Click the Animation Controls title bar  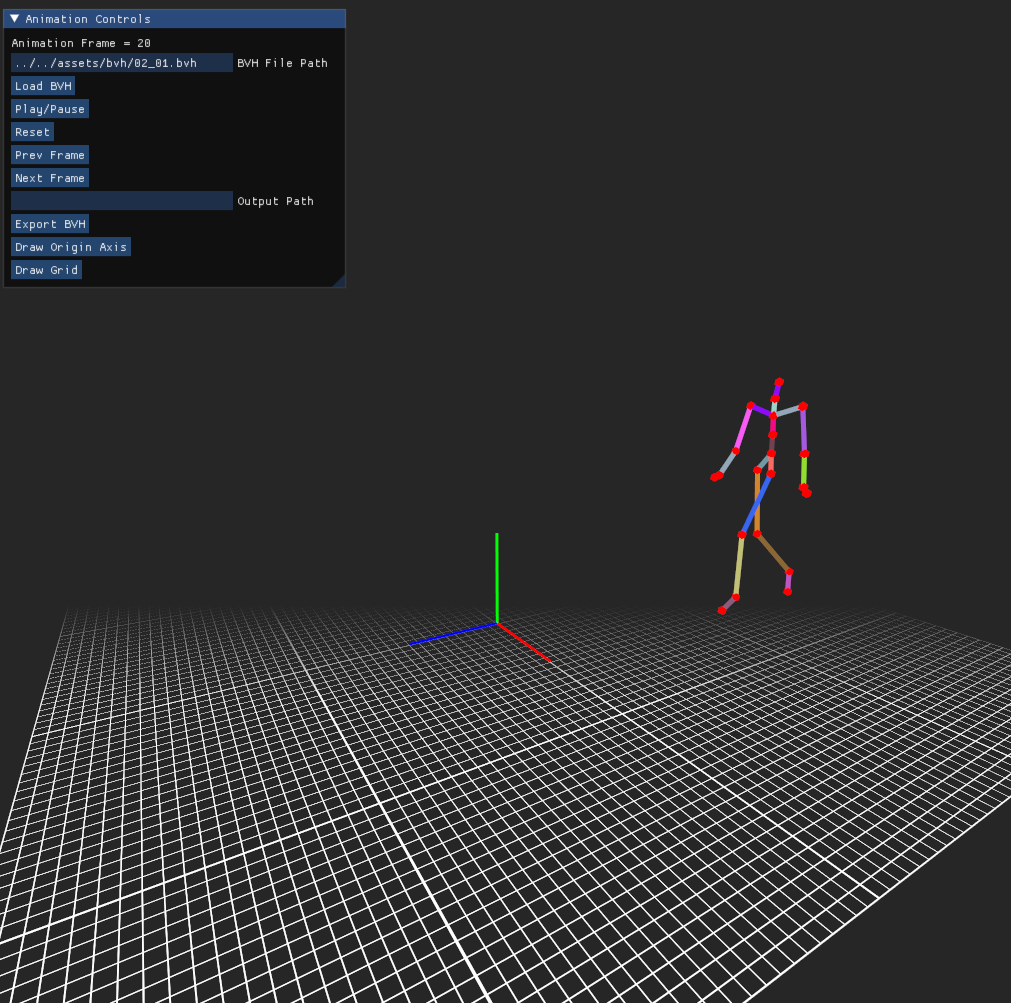tap(175, 19)
